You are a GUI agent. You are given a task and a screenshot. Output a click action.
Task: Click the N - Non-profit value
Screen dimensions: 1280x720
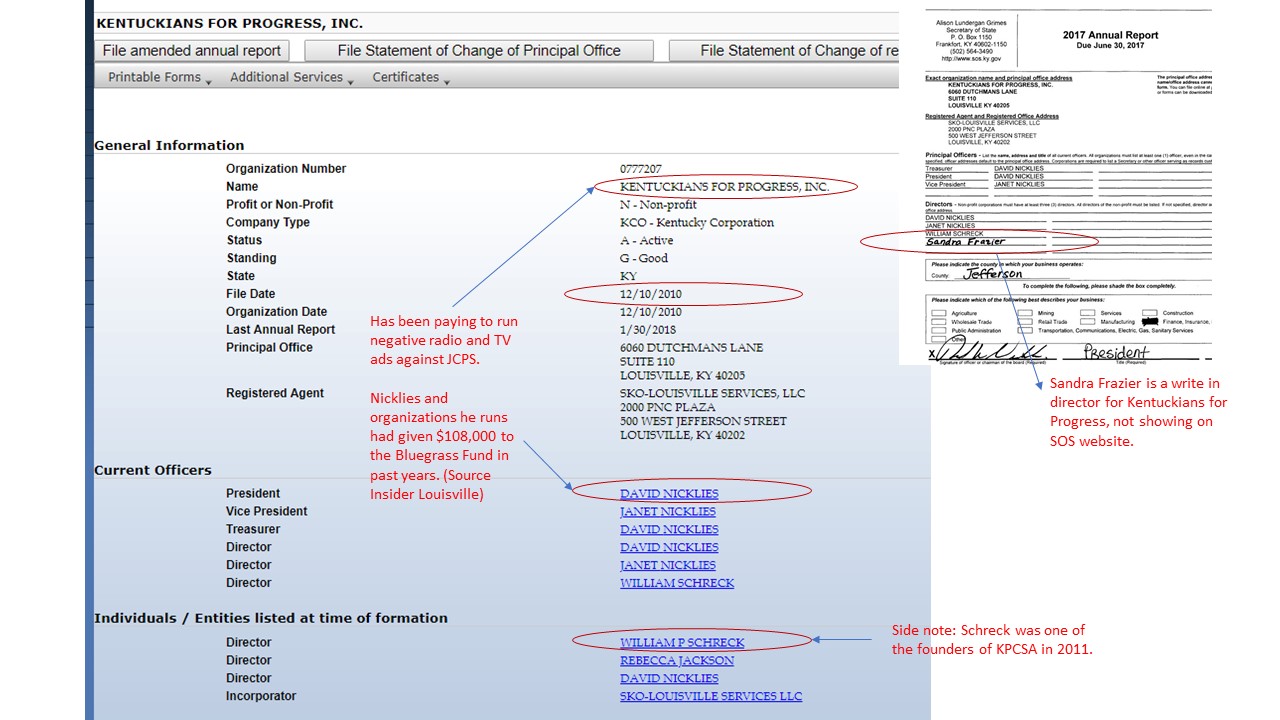[659, 205]
